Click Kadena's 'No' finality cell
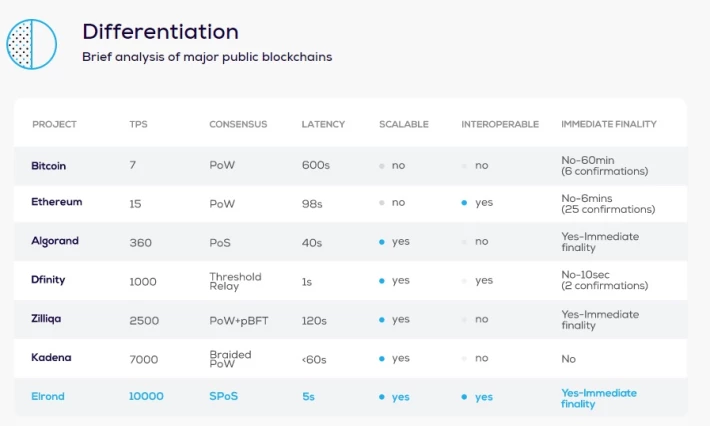Screen dimensions: 710x426 pyautogui.click(x=568, y=359)
